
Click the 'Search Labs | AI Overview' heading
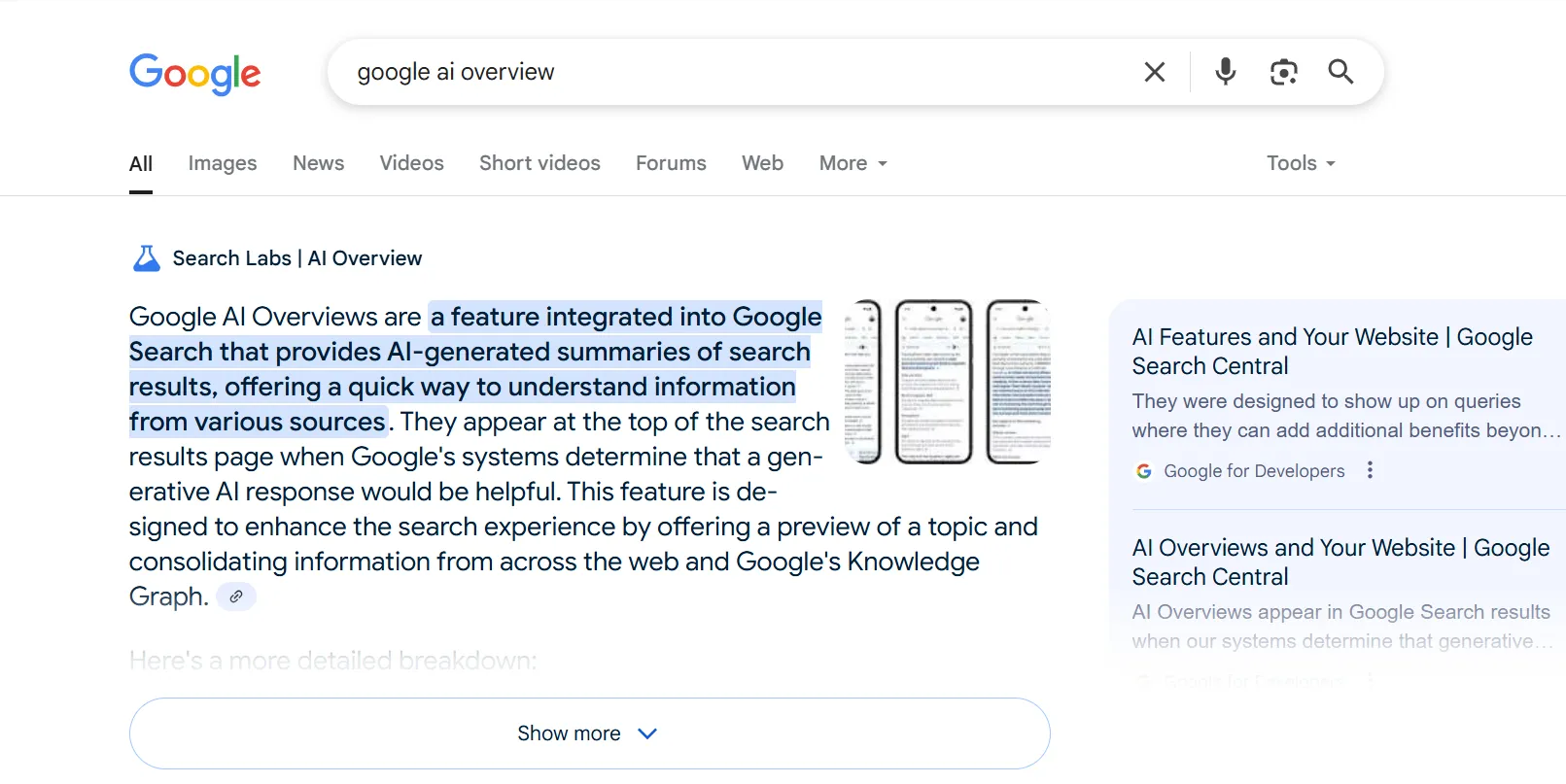[297, 258]
